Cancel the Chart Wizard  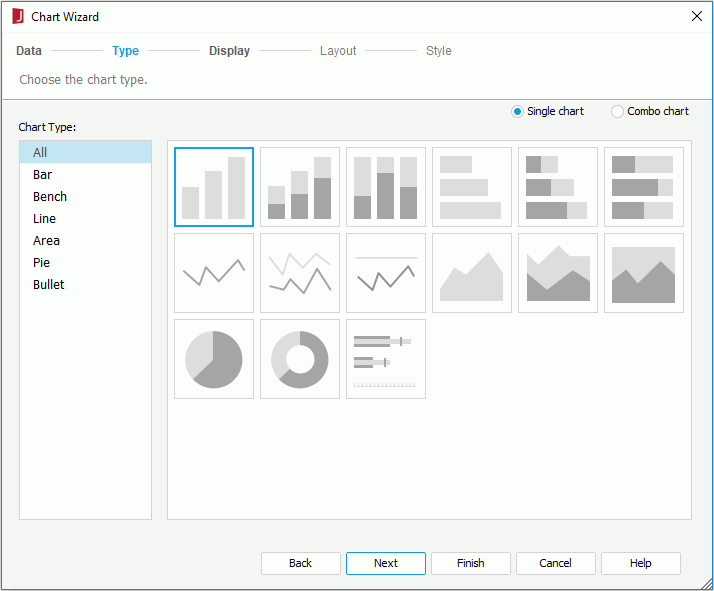click(x=556, y=563)
